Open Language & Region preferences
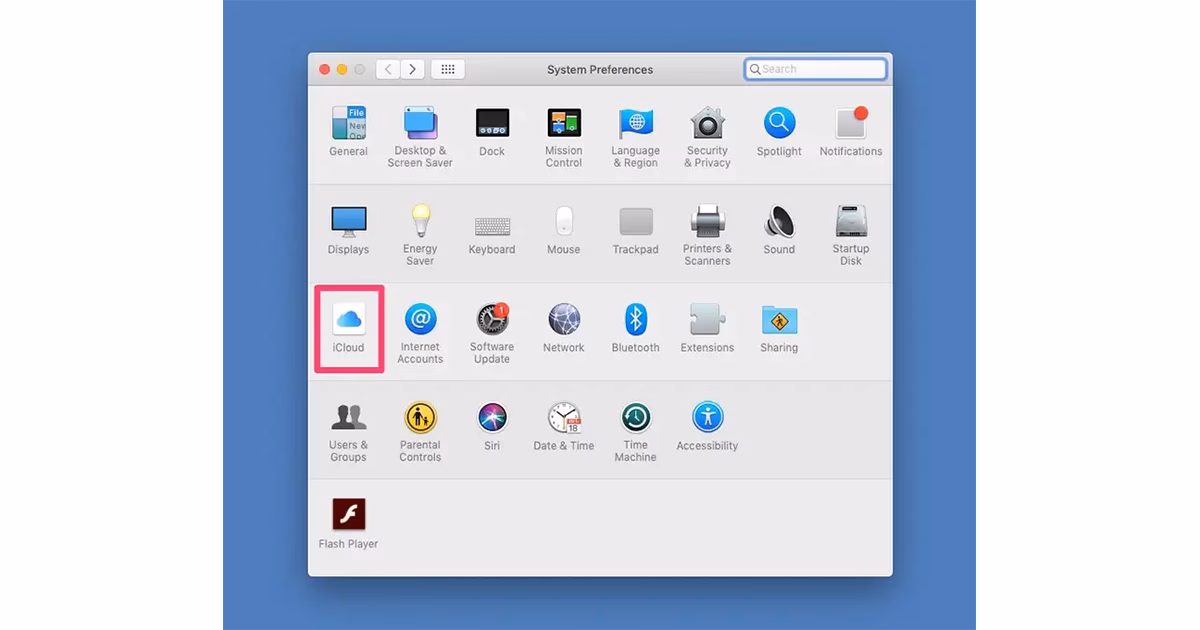 (x=636, y=136)
